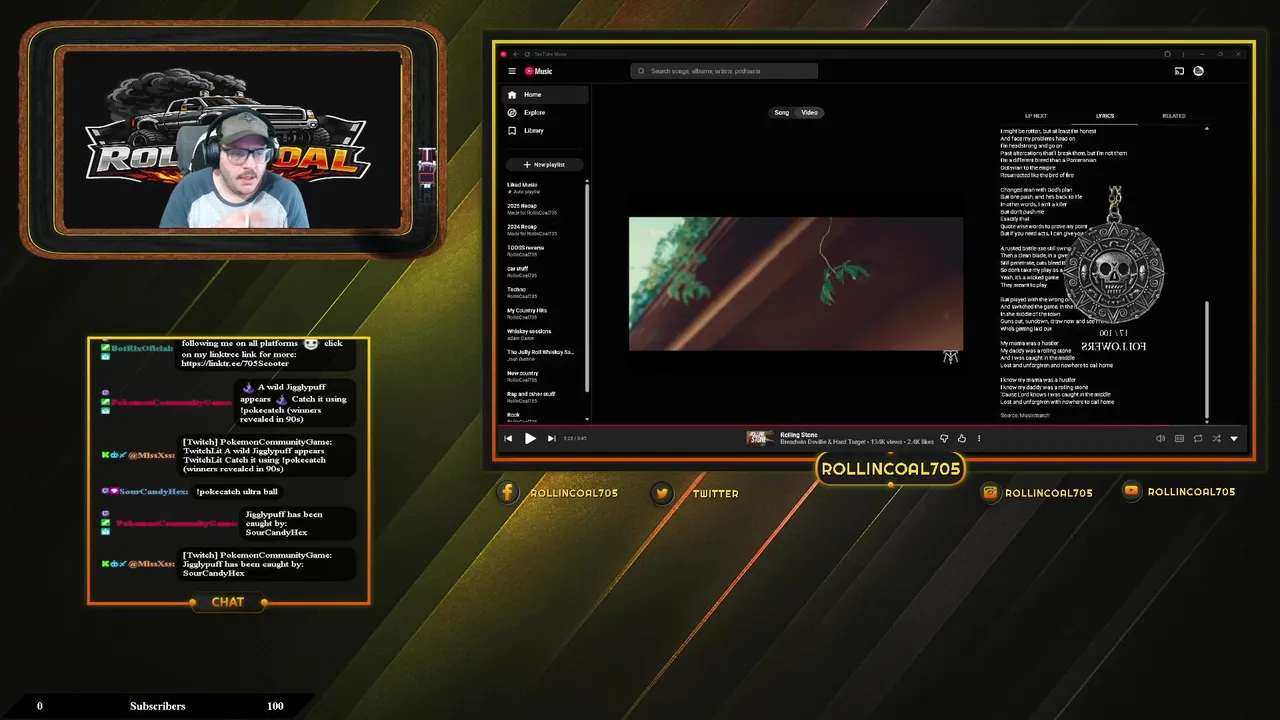Select Library in the sidebar menu
Viewport: 1280px width, 720px height.
[x=545, y=131]
